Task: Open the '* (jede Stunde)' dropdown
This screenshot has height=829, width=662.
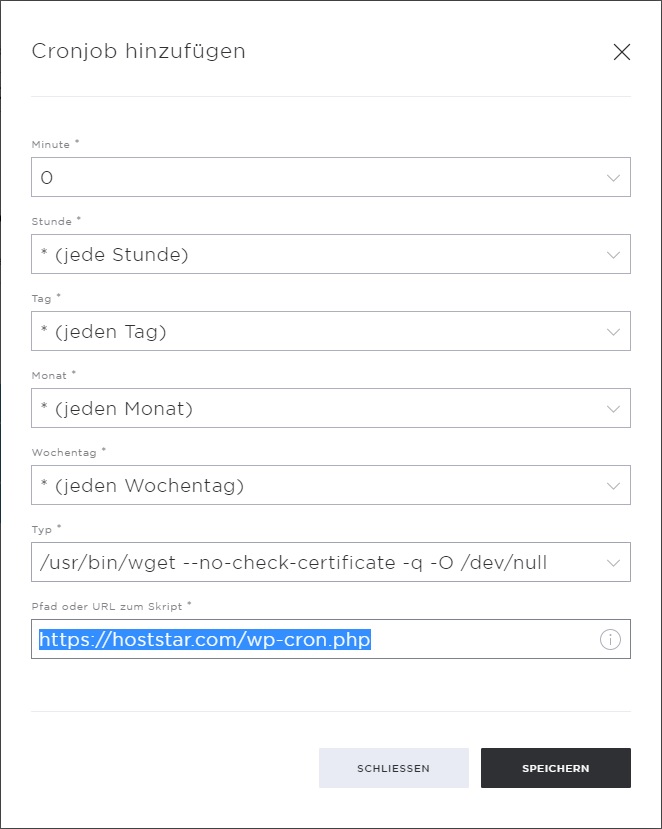Action: (x=331, y=254)
